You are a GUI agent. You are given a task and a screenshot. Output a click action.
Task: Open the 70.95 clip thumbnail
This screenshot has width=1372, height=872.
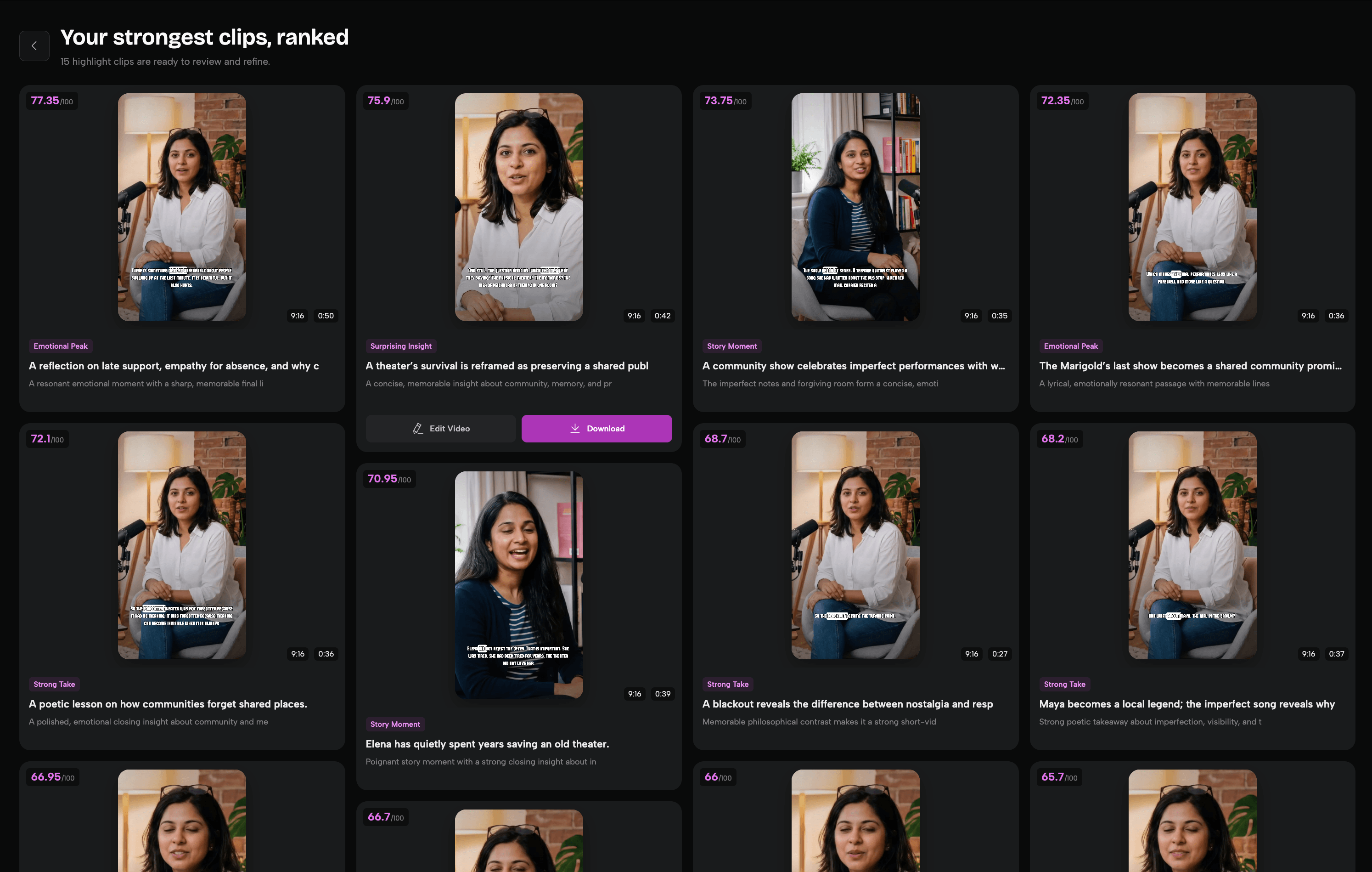click(x=518, y=585)
